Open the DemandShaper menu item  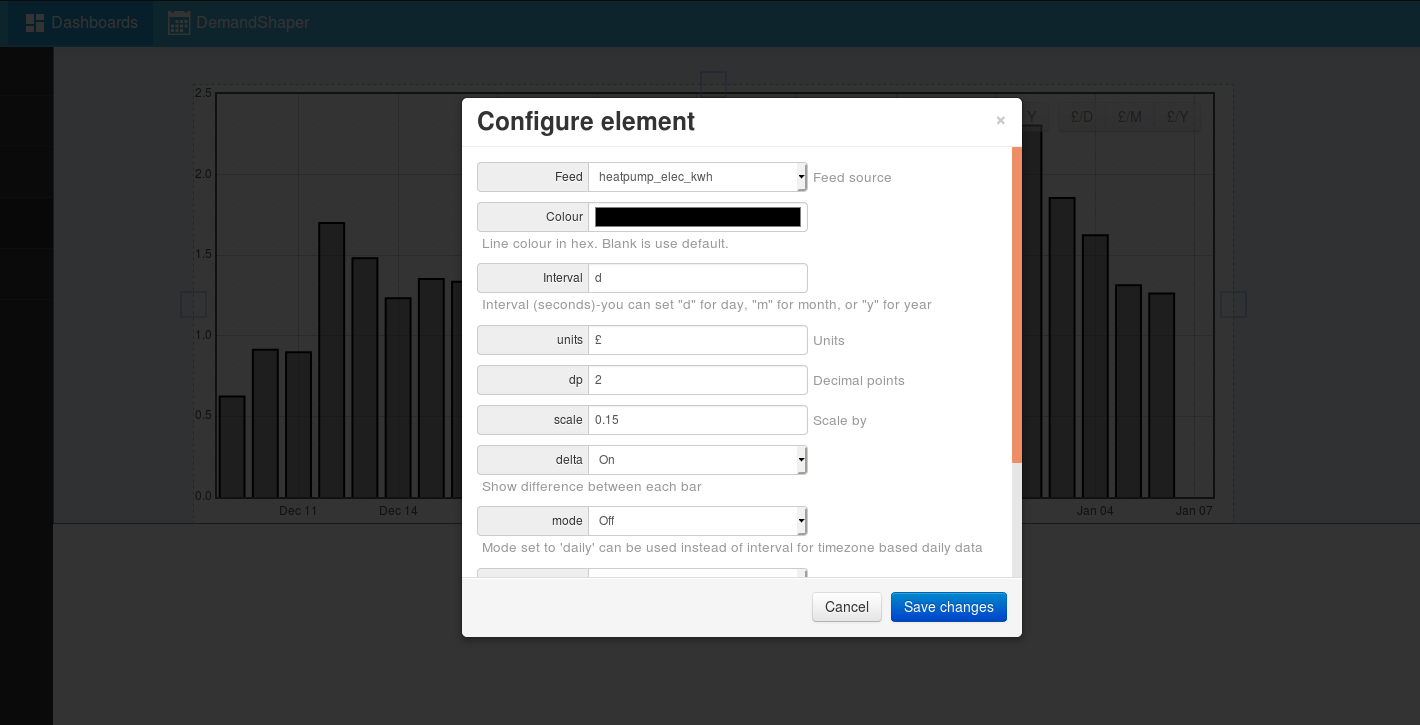252,22
